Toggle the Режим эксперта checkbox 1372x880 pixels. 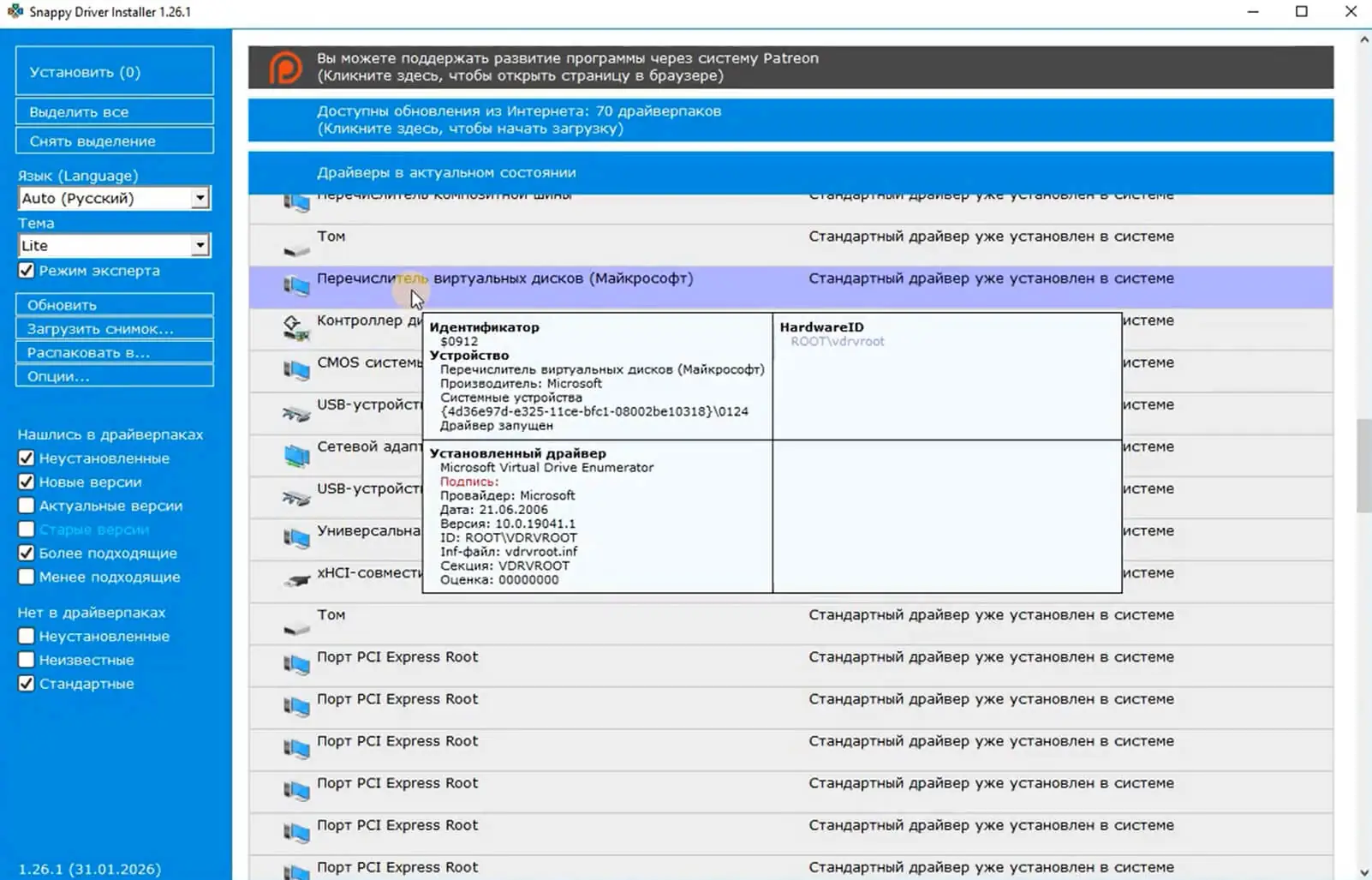pyautogui.click(x=27, y=271)
